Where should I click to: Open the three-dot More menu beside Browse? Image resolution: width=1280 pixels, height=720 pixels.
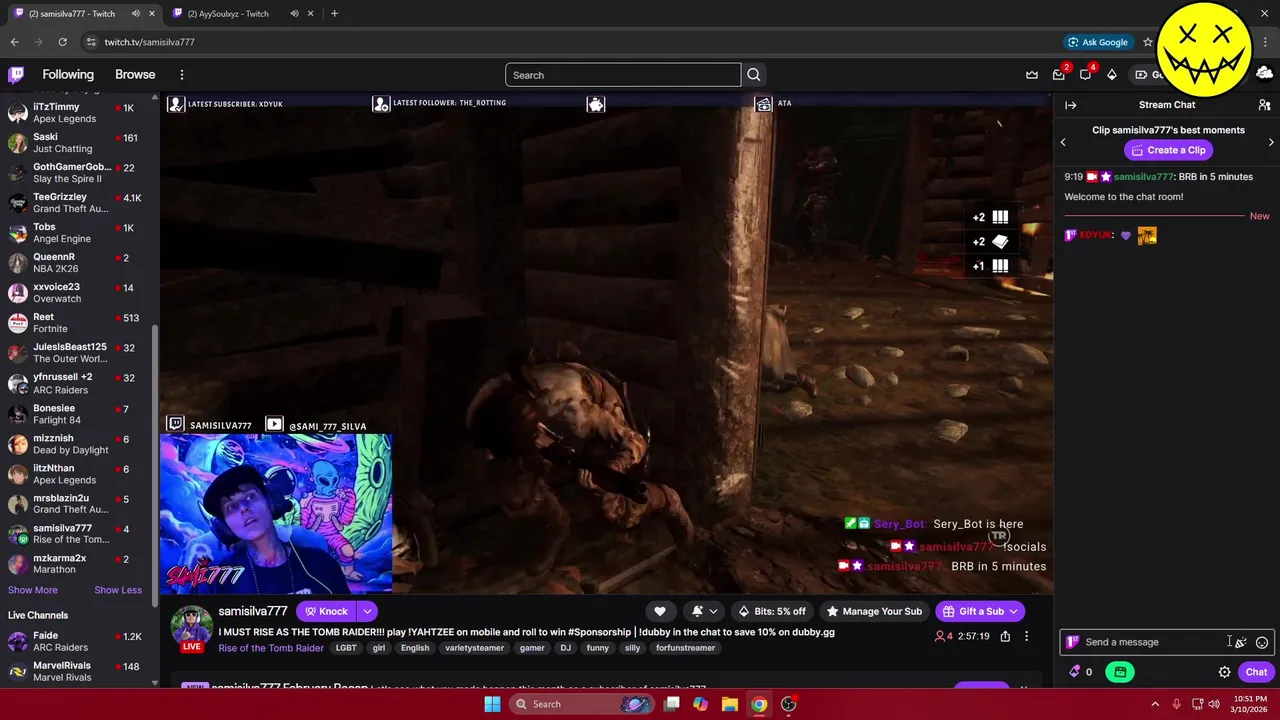coord(182,75)
